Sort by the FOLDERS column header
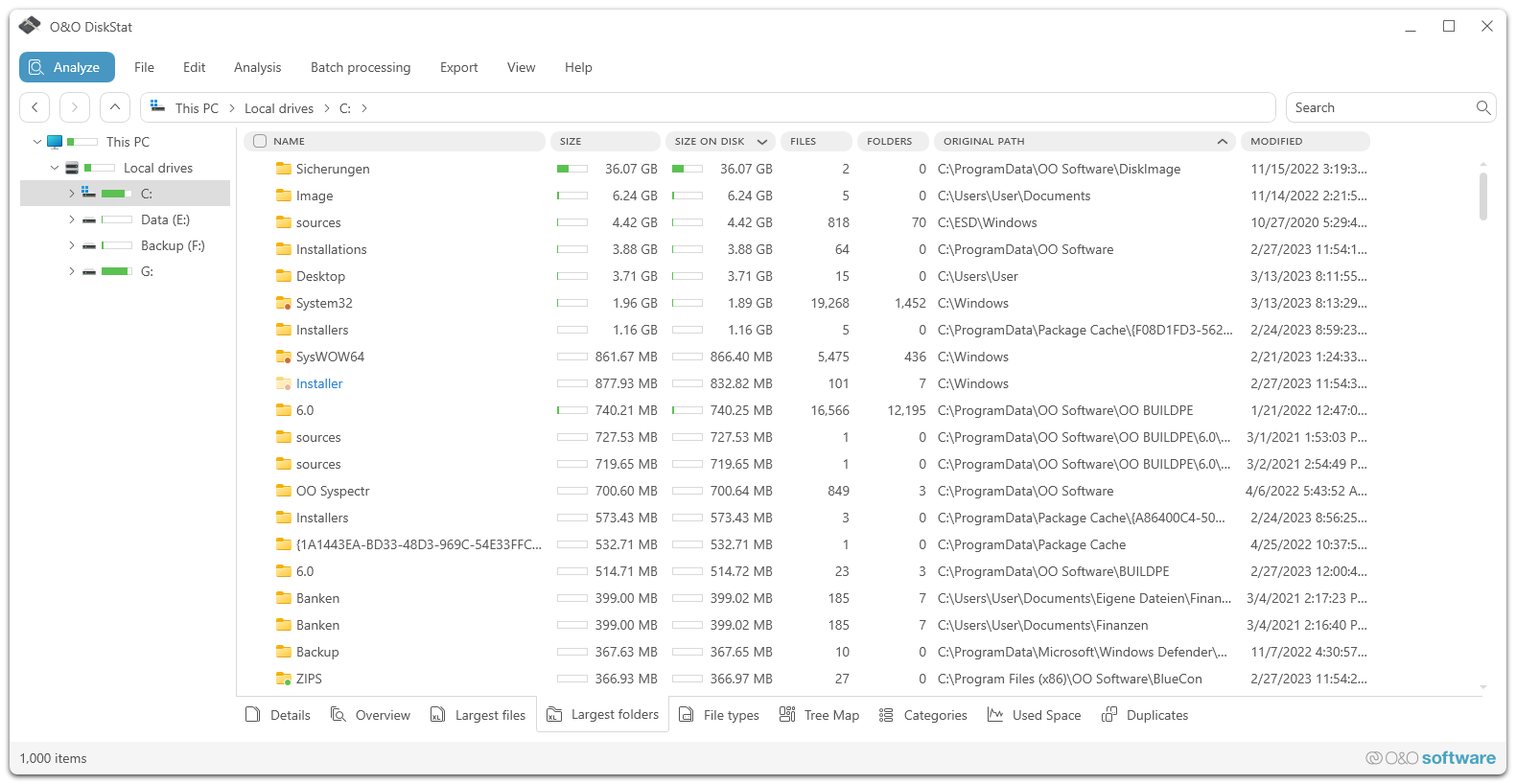This screenshot has height=784, width=1516. [x=892, y=141]
